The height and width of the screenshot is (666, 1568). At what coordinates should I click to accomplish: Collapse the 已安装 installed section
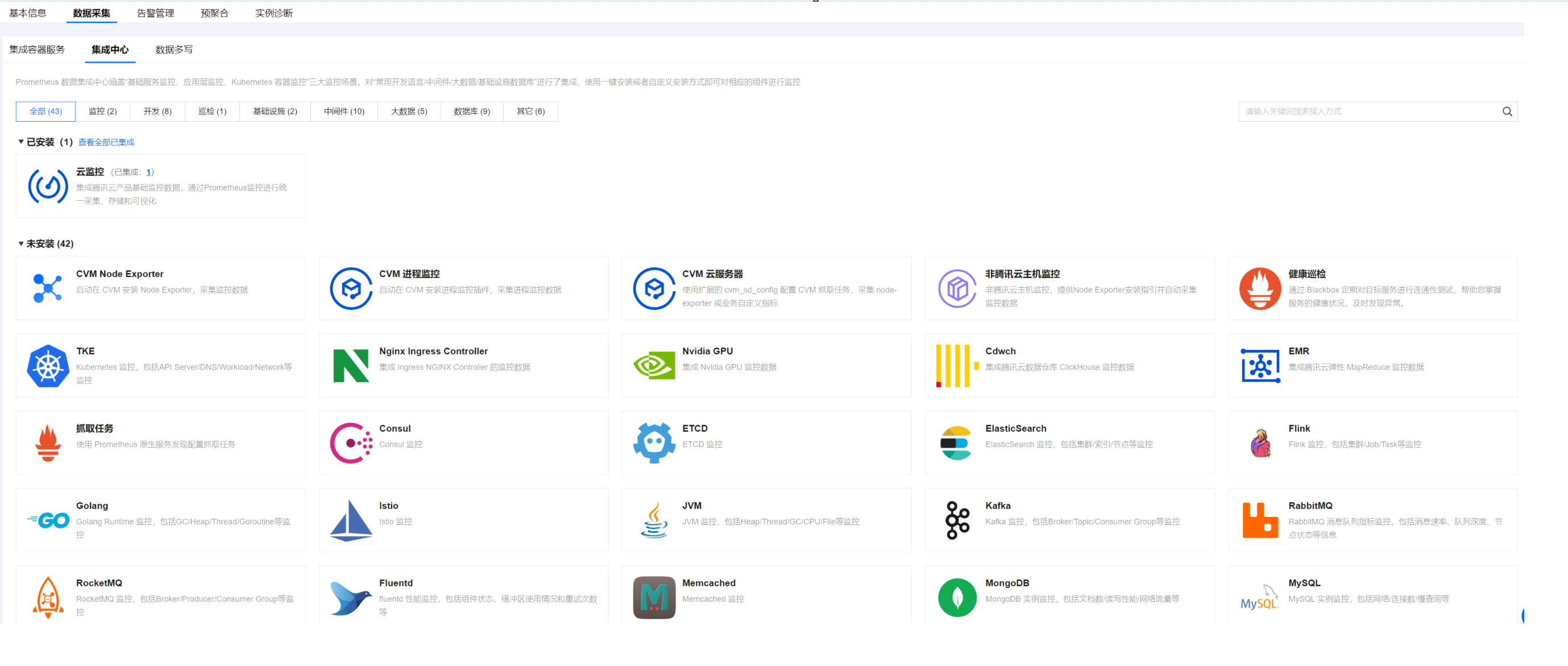(21, 142)
